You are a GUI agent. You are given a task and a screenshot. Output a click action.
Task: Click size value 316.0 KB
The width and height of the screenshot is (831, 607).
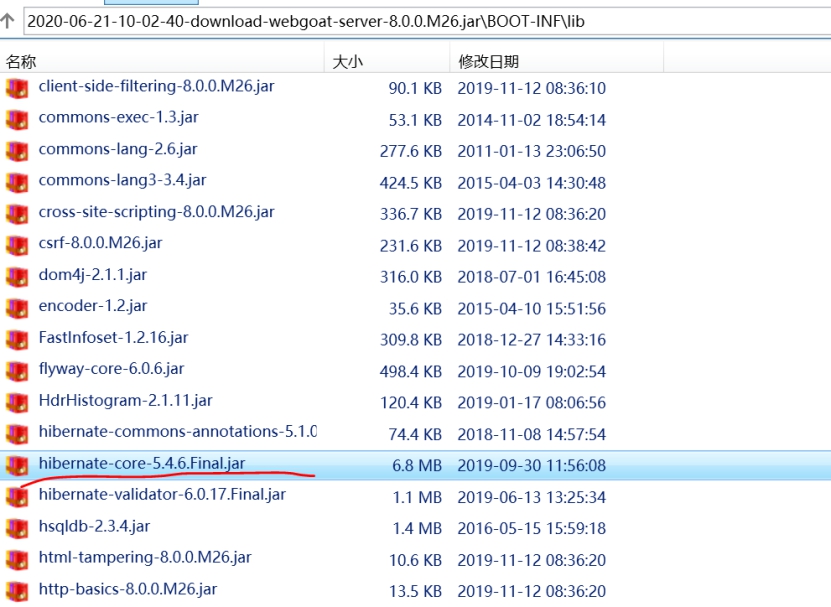click(x=411, y=277)
